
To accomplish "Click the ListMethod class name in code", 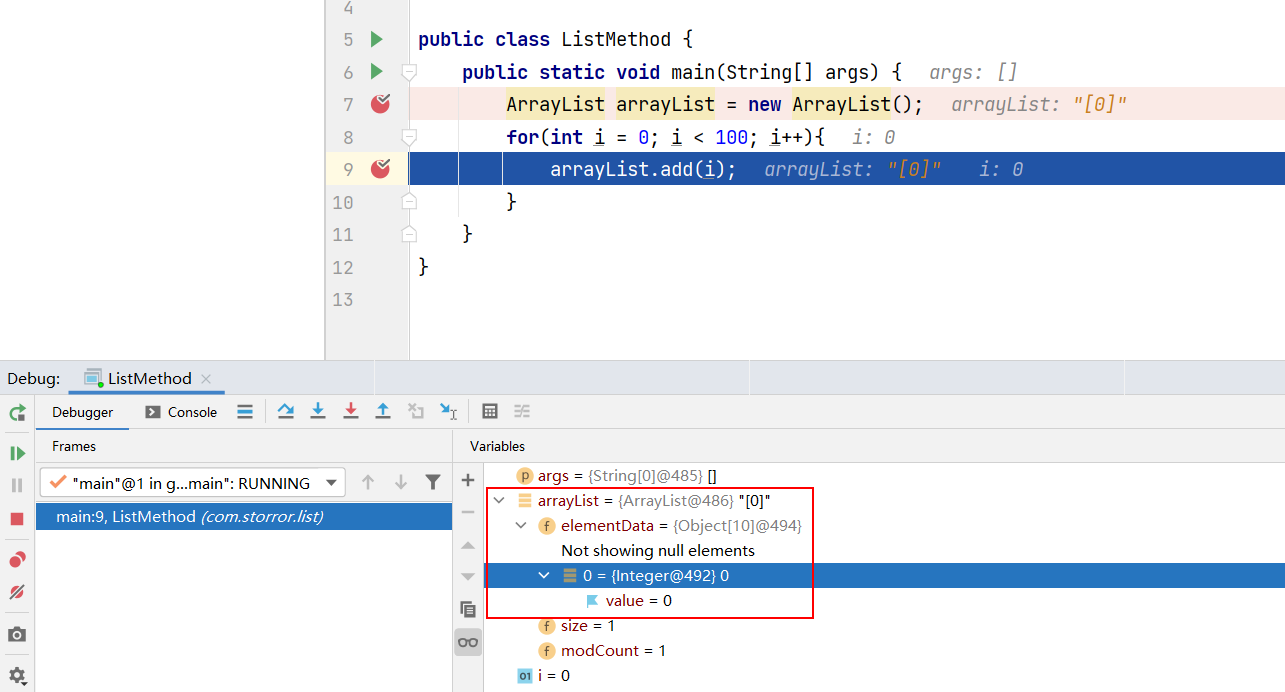I will (x=616, y=40).
